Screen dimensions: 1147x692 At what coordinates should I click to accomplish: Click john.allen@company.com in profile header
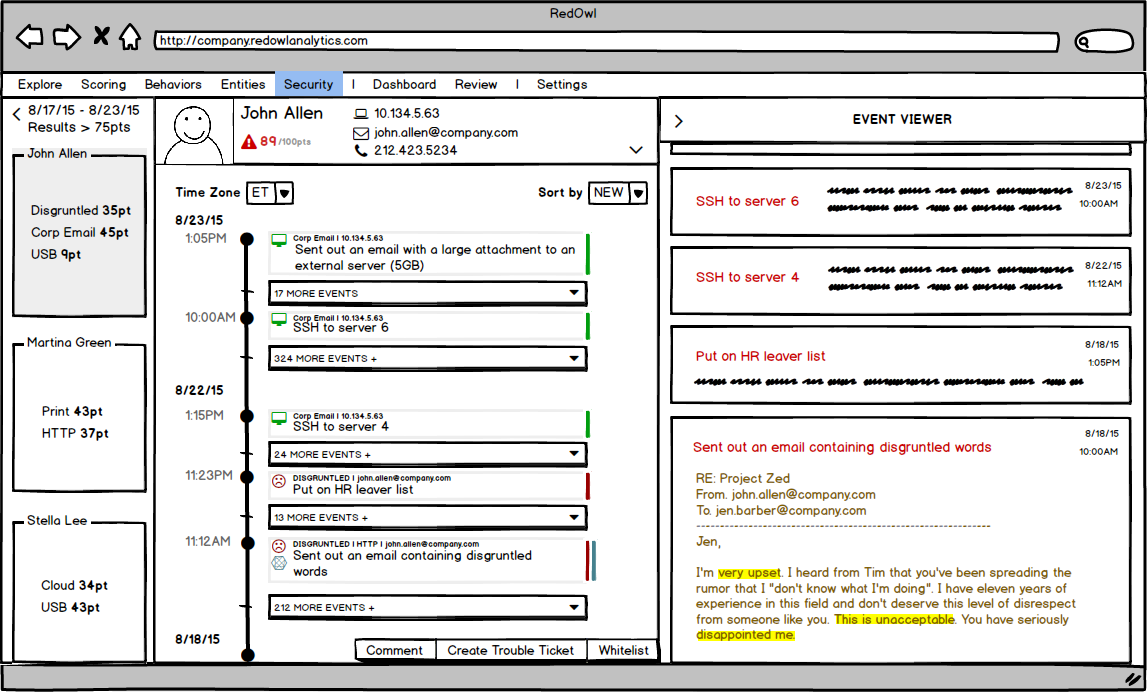coord(445,133)
